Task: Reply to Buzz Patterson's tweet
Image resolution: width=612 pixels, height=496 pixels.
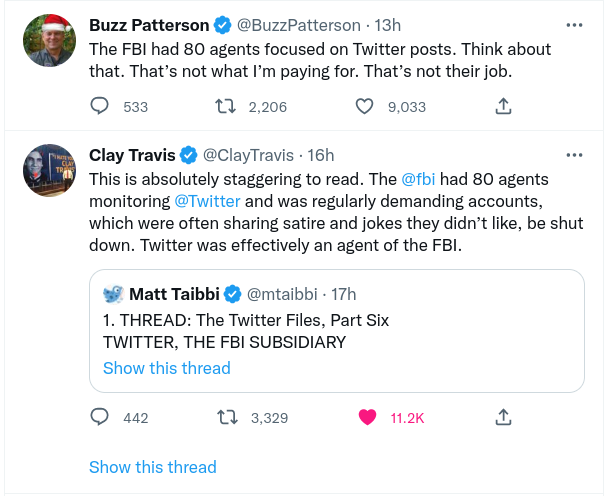Action: tap(100, 106)
